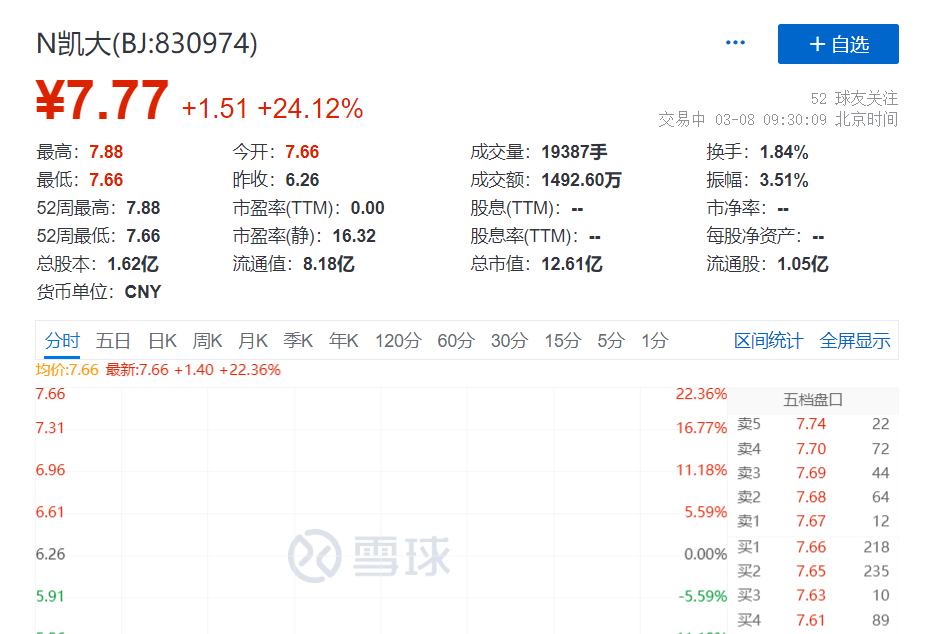Open the three-dot more options menu
Viewport: 928px width, 634px height.
point(735,43)
